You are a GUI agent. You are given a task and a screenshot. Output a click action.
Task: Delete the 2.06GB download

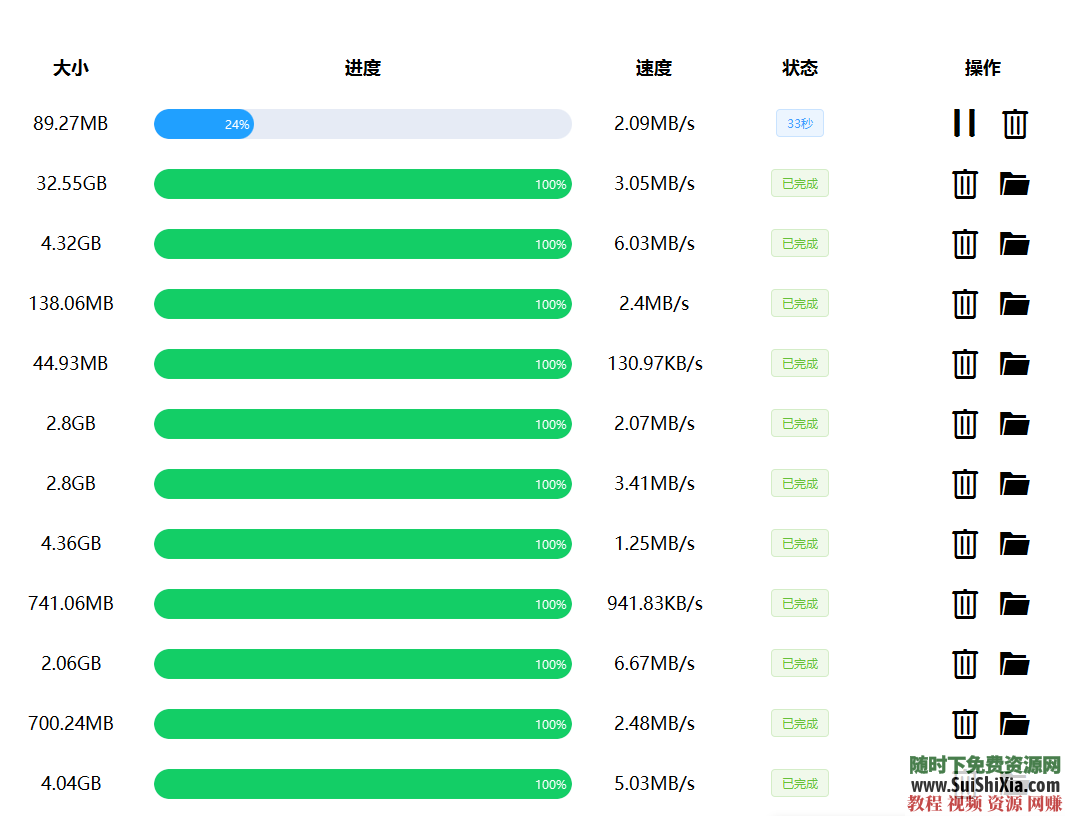tap(964, 664)
